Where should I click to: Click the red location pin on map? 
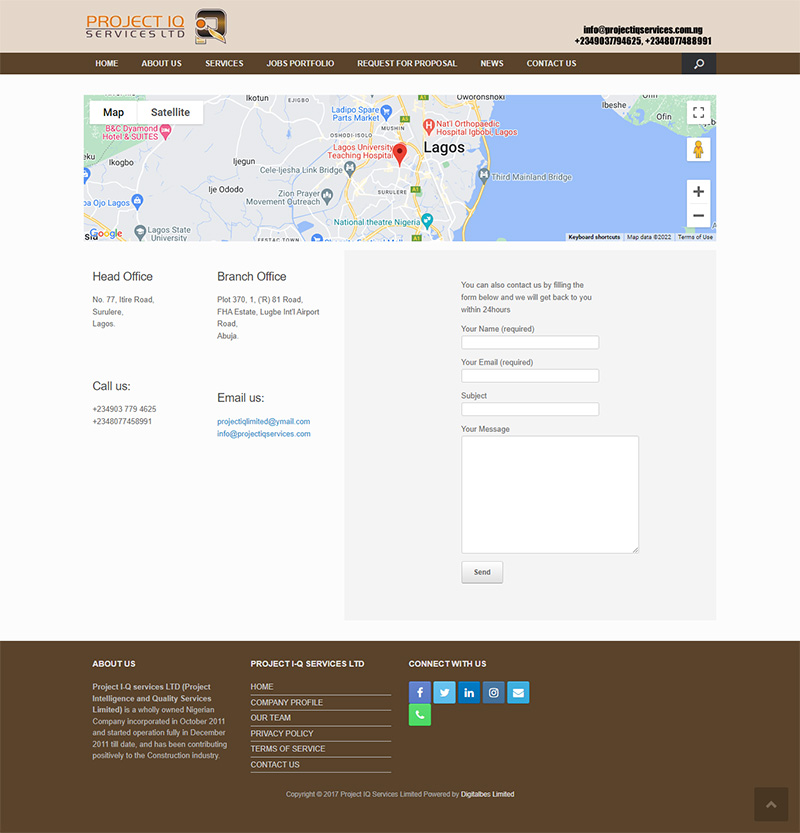(399, 154)
